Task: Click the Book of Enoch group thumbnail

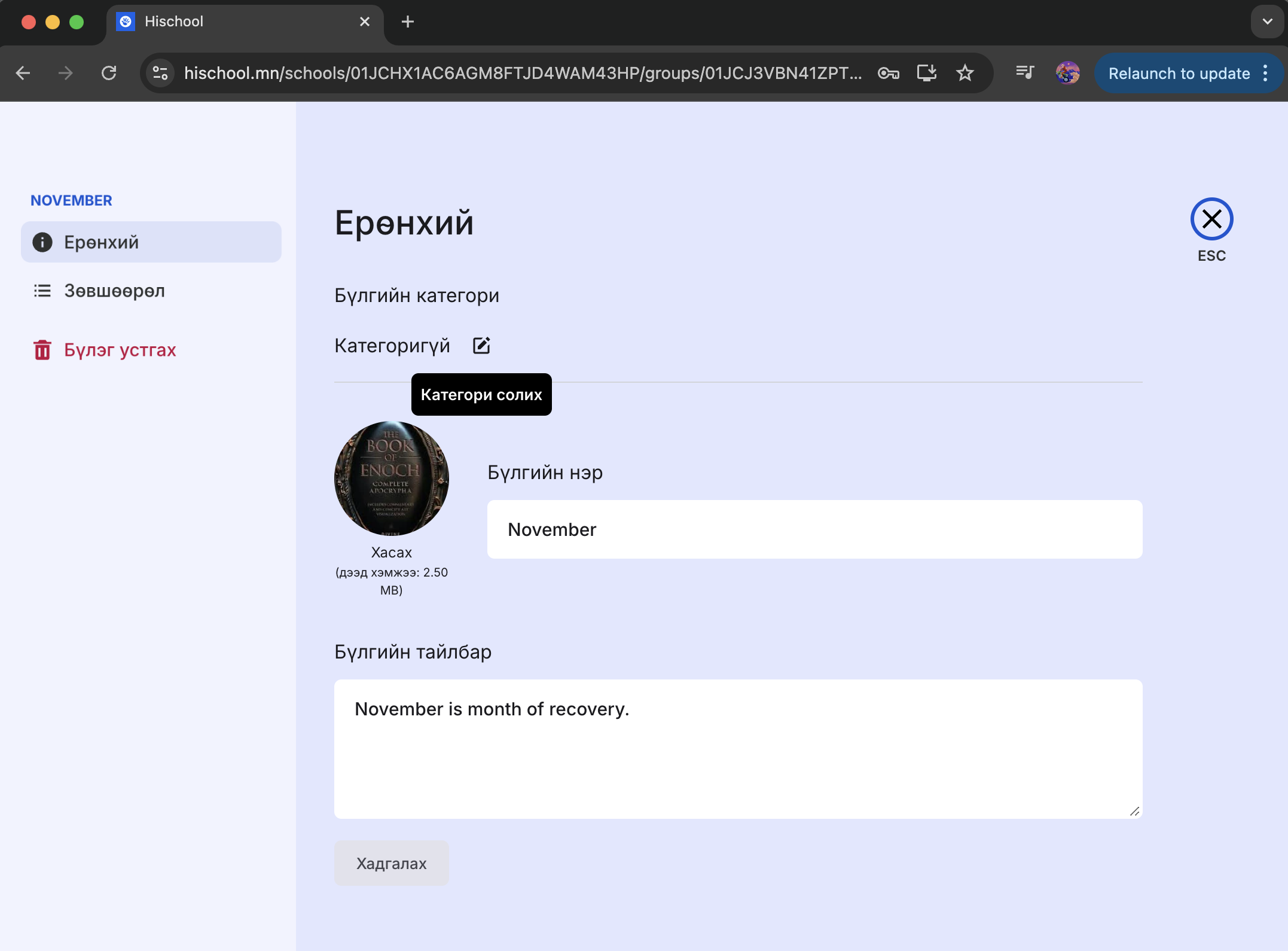Action: click(x=391, y=478)
